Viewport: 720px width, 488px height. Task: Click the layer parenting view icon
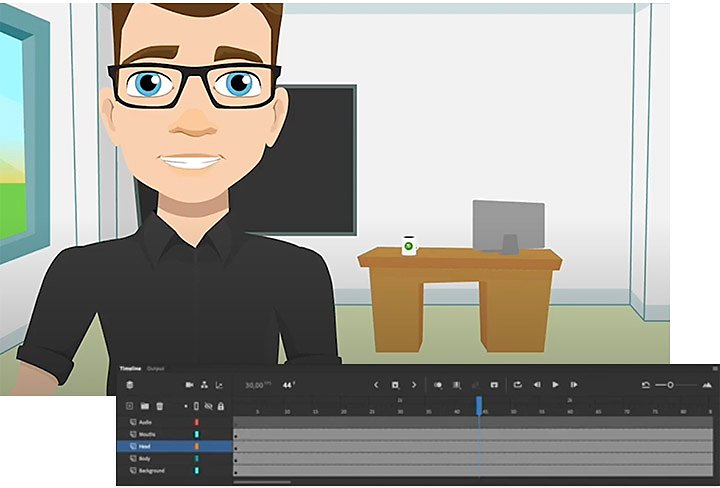(x=205, y=385)
